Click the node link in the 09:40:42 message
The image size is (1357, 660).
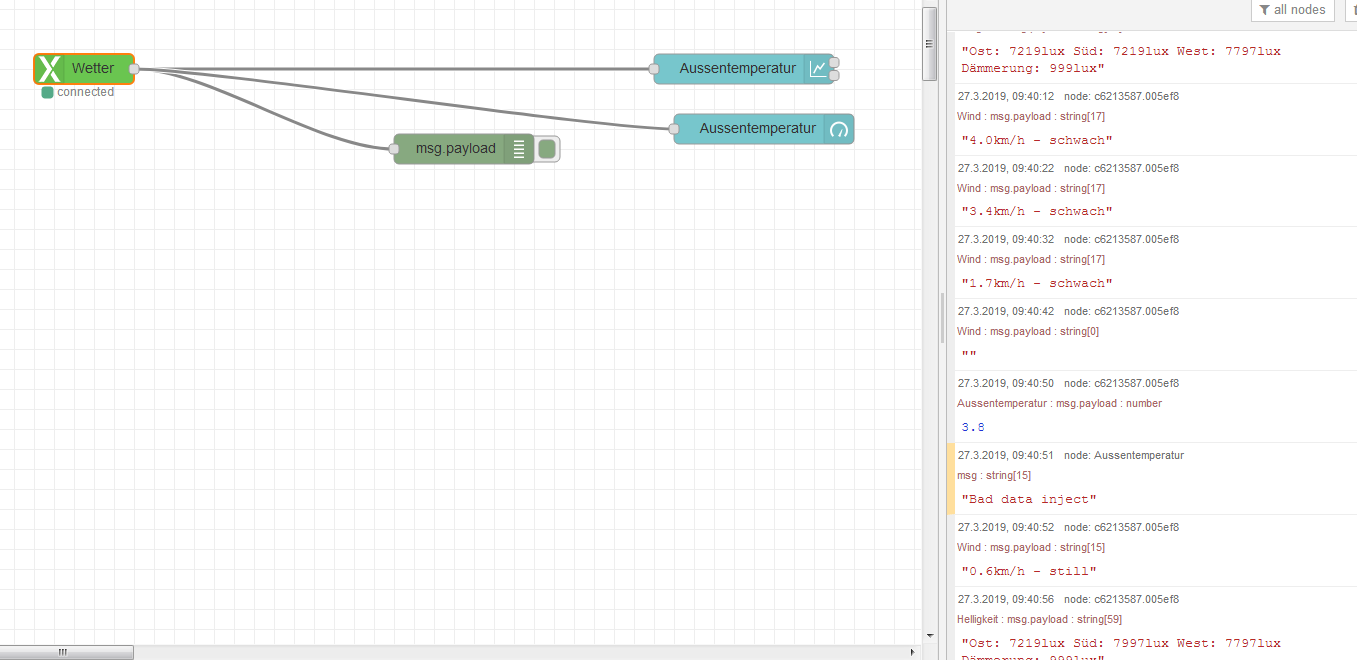(x=1121, y=312)
